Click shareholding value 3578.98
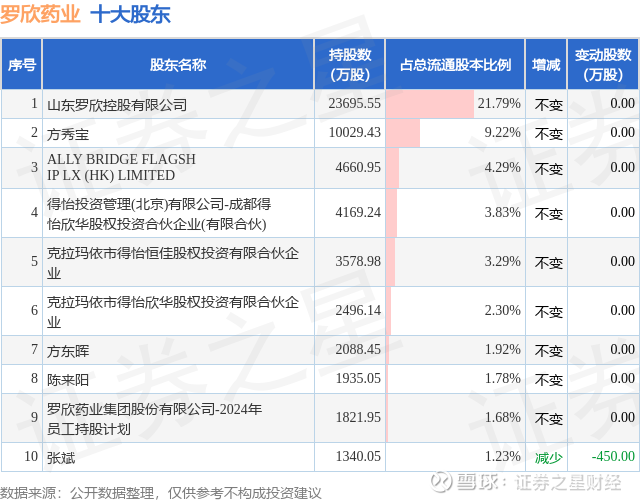Screen dimensions: 640x502 pos(358,261)
